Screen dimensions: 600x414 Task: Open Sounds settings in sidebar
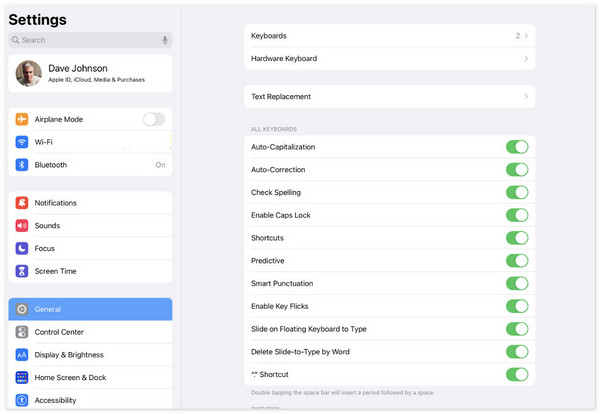click(x=90, y=225)
